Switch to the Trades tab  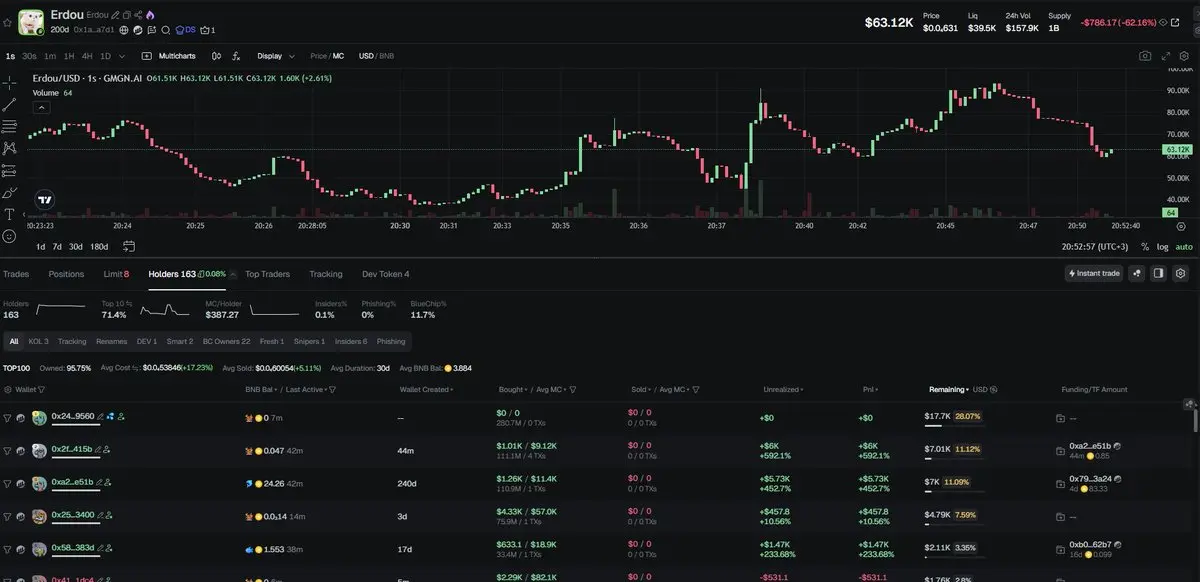click(x=16, y=274)
